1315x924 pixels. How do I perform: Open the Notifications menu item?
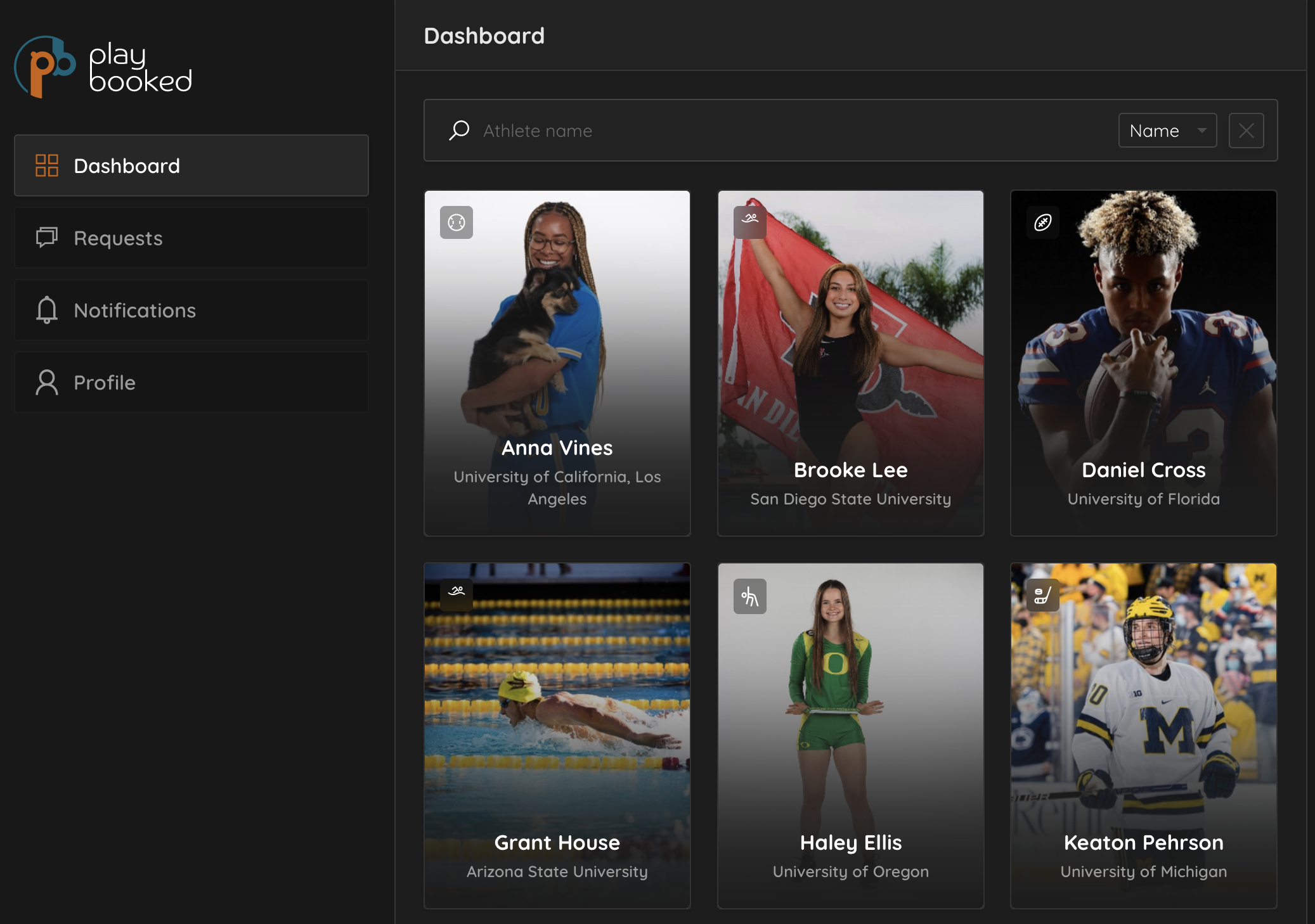tap(191, 310)
